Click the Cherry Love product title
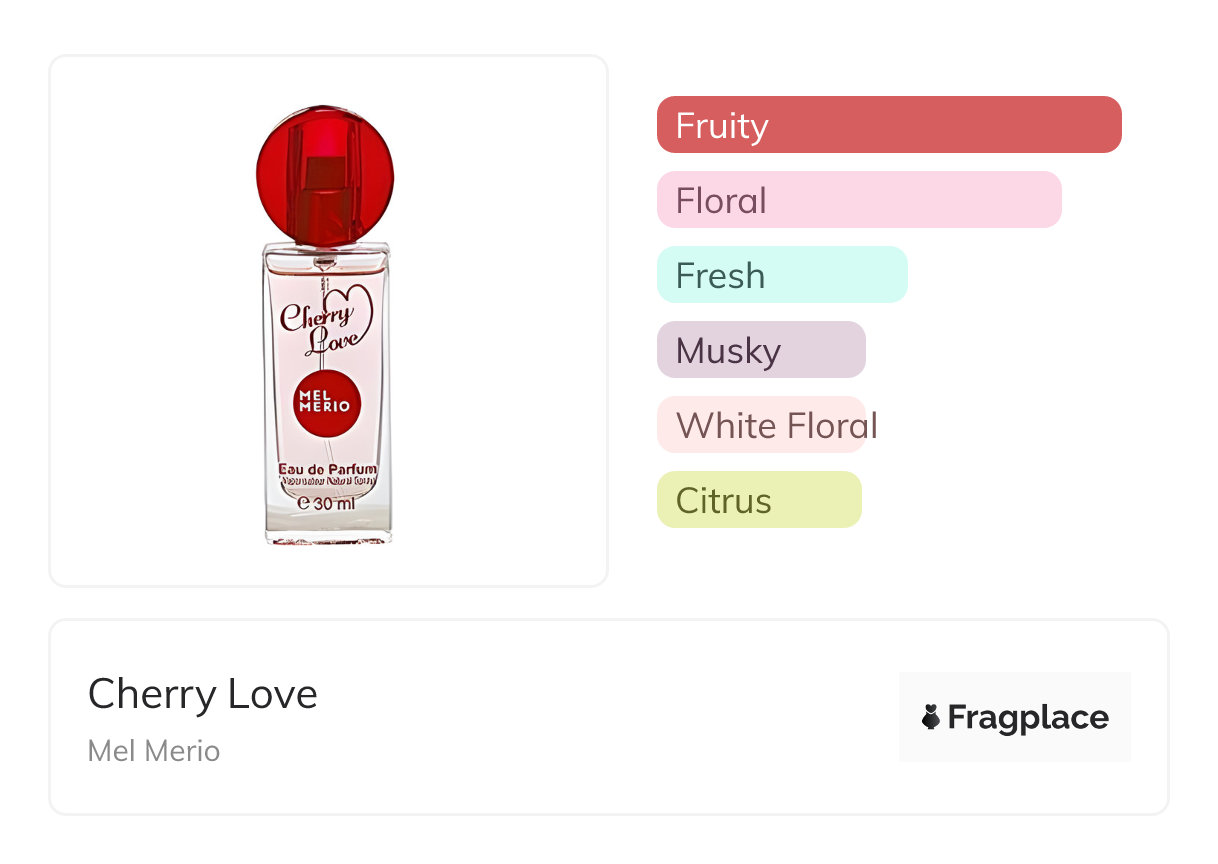The image size is (1218, 864). coord(203,694)
